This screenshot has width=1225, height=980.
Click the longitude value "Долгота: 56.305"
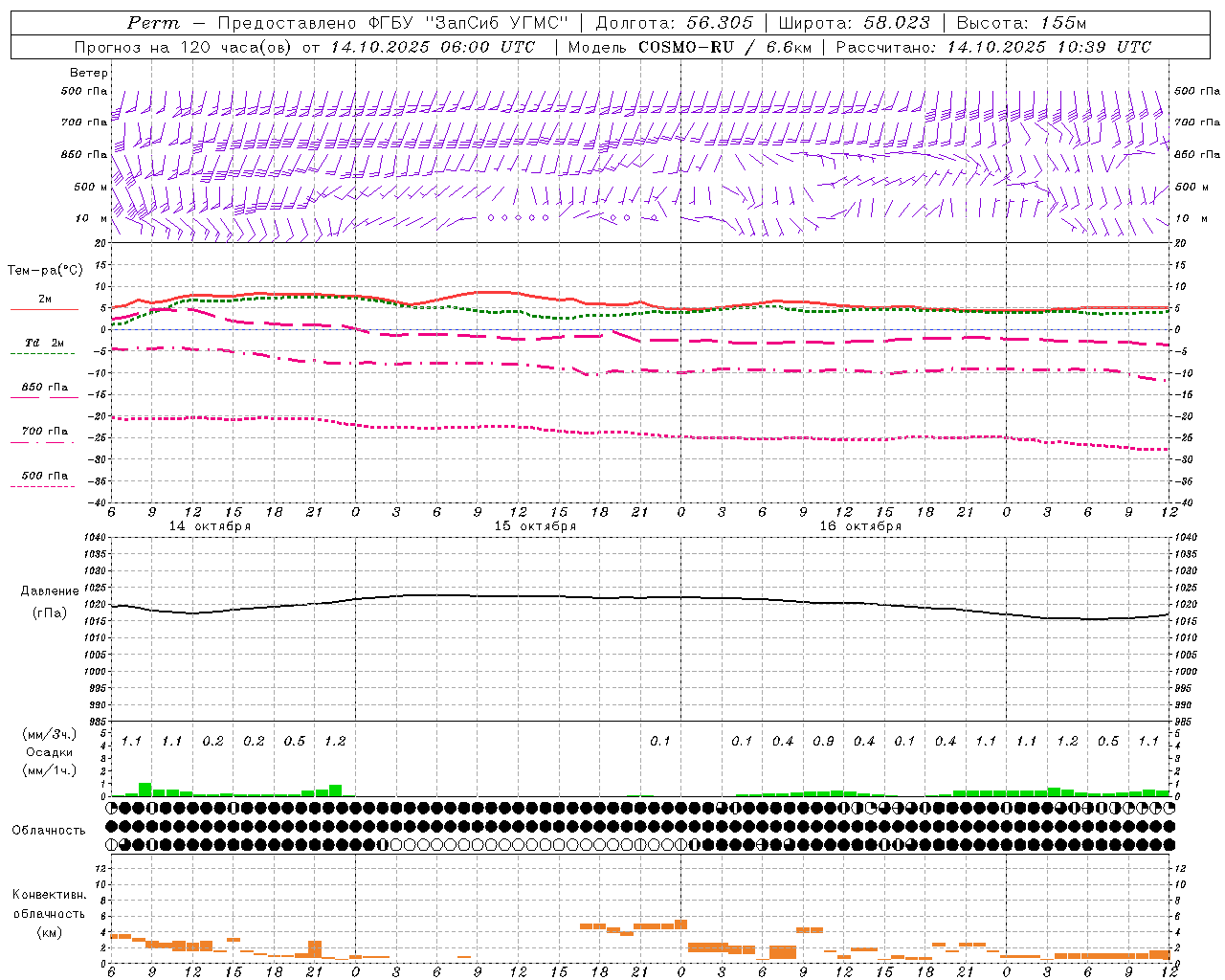coord(674,23)
